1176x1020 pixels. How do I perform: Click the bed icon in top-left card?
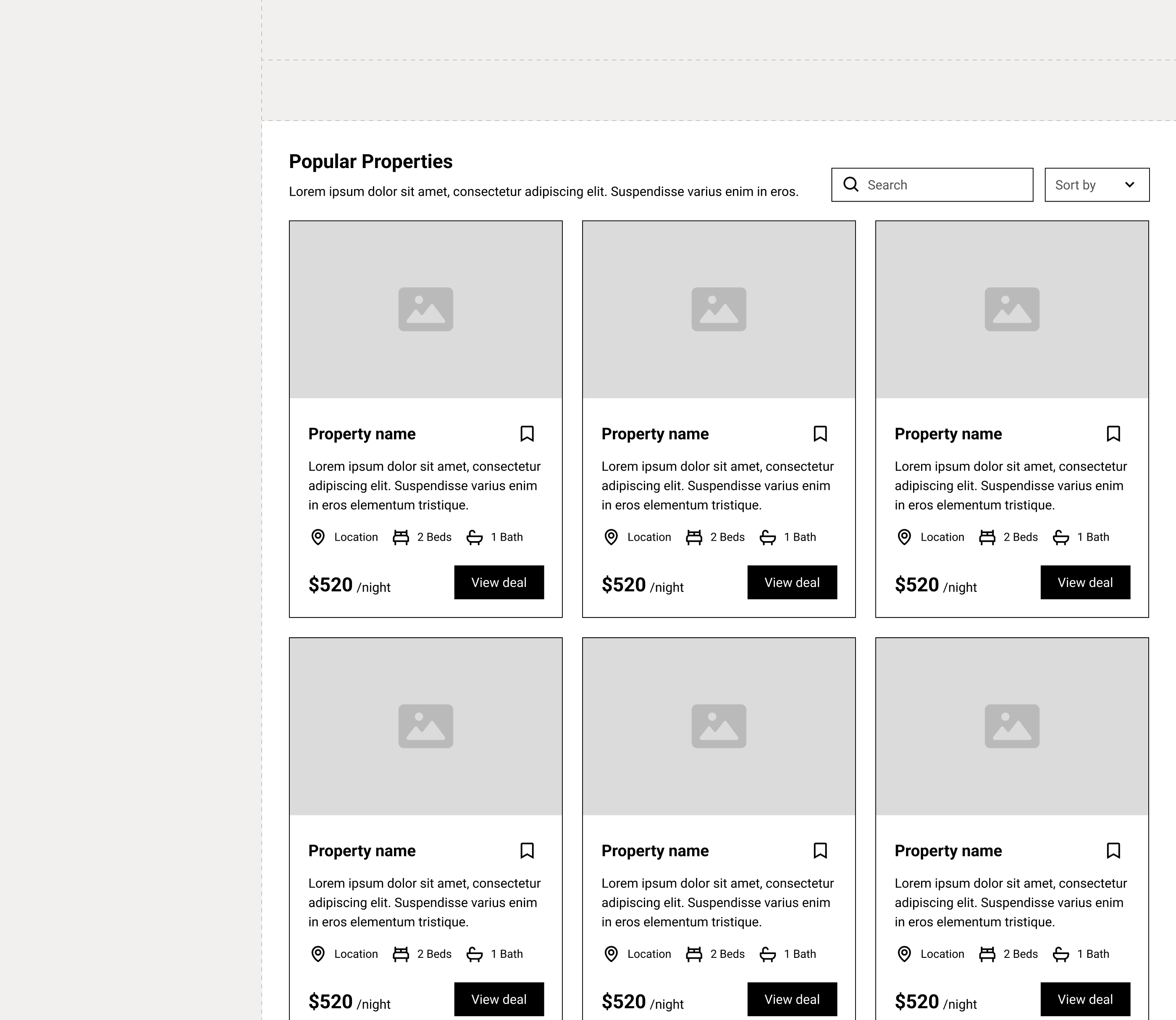tap(401, 537)
